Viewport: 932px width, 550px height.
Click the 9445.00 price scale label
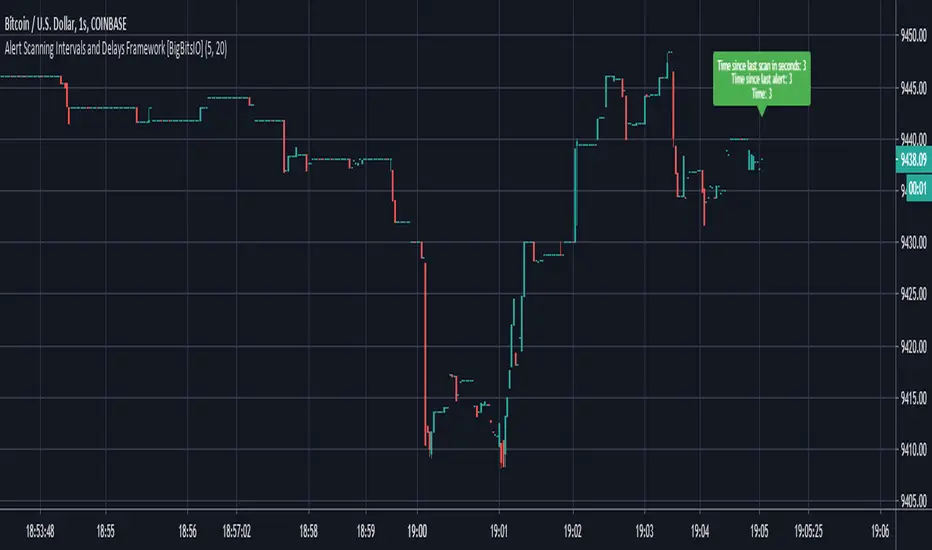coord(910,88)
